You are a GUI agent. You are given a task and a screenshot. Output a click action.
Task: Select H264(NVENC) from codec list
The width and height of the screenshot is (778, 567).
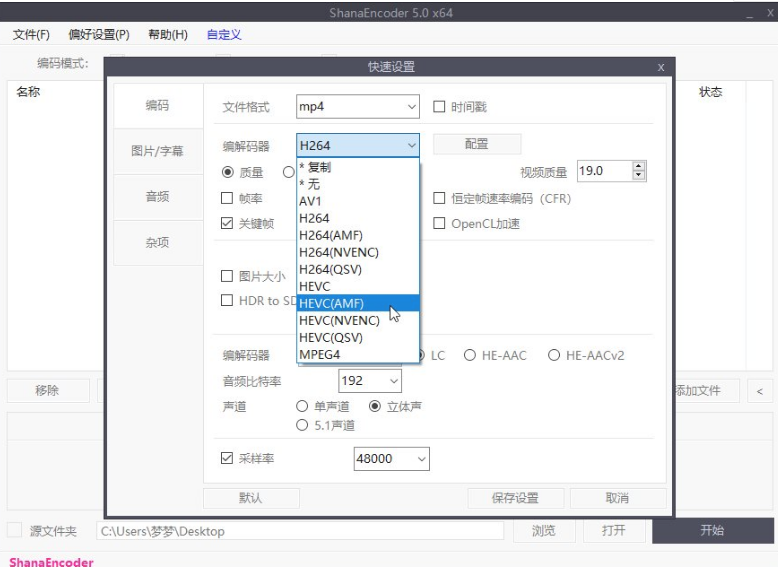coord(358,252)
